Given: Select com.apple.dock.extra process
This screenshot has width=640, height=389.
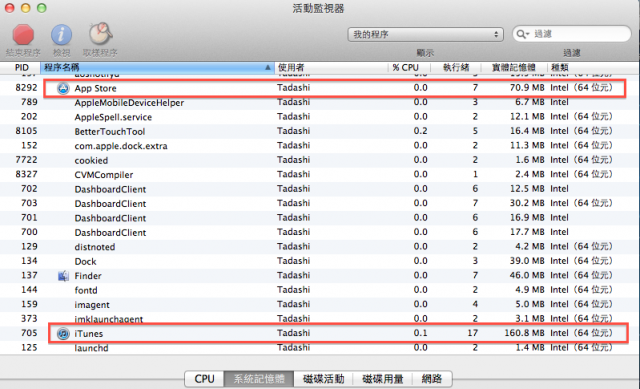Looking at the screenshot, I should point(320,146).
